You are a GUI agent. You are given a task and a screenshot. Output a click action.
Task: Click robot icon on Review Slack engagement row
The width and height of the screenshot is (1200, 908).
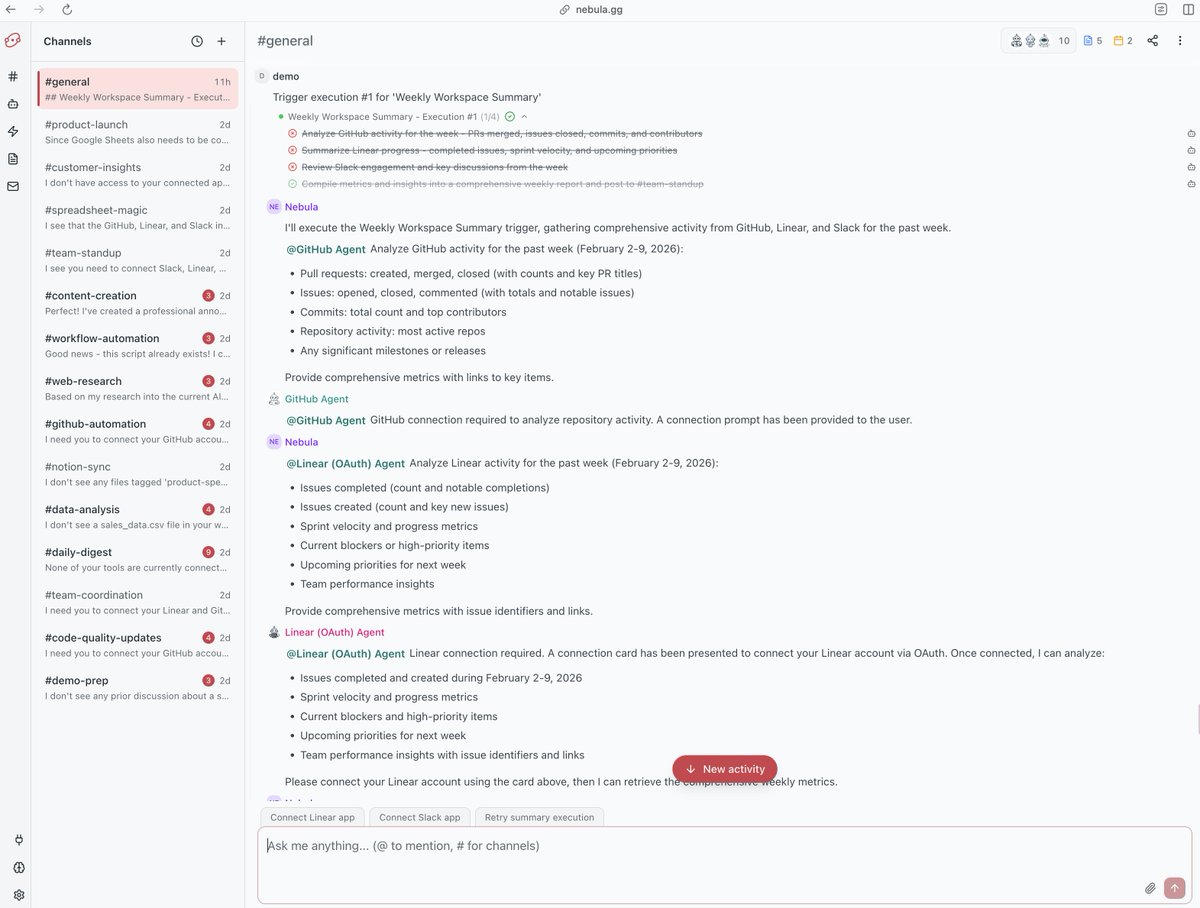click(x=1191, y=167)
